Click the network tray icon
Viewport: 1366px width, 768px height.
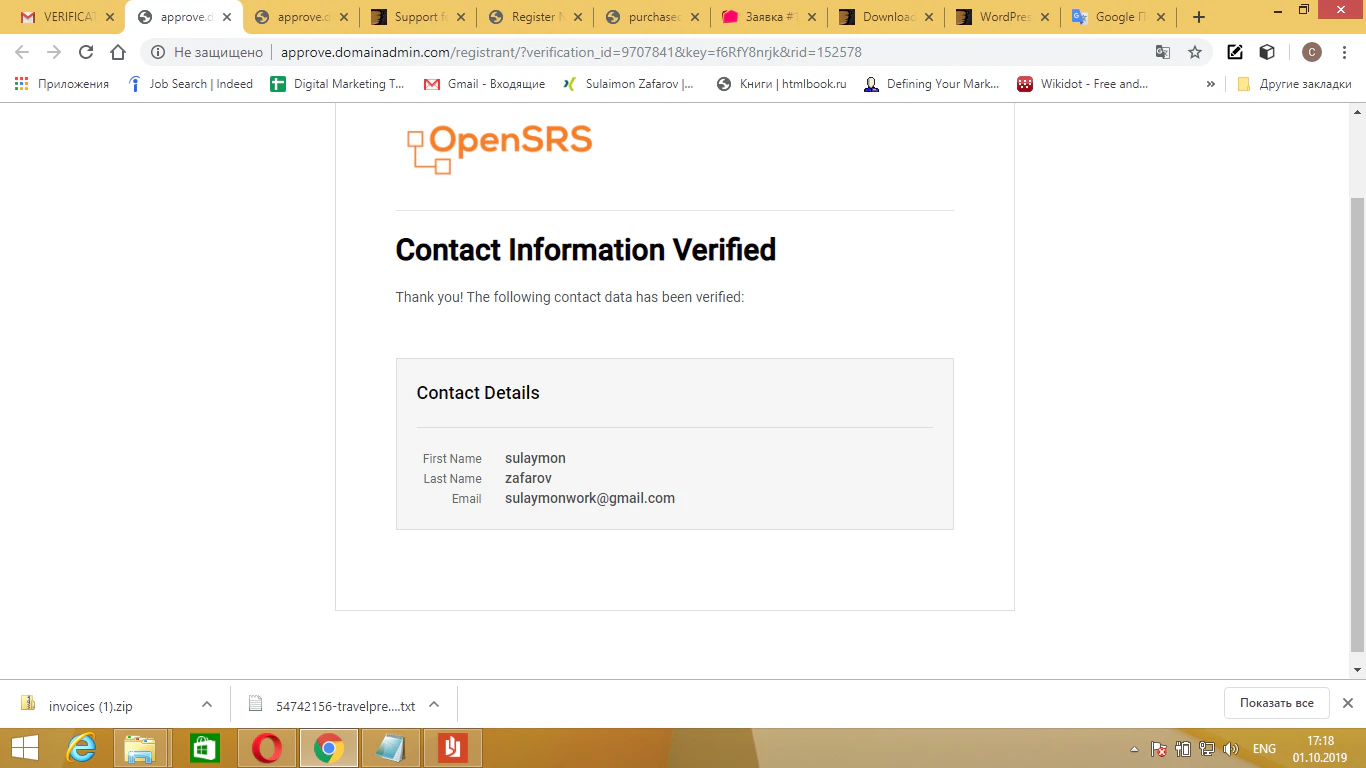point(1207,749)
